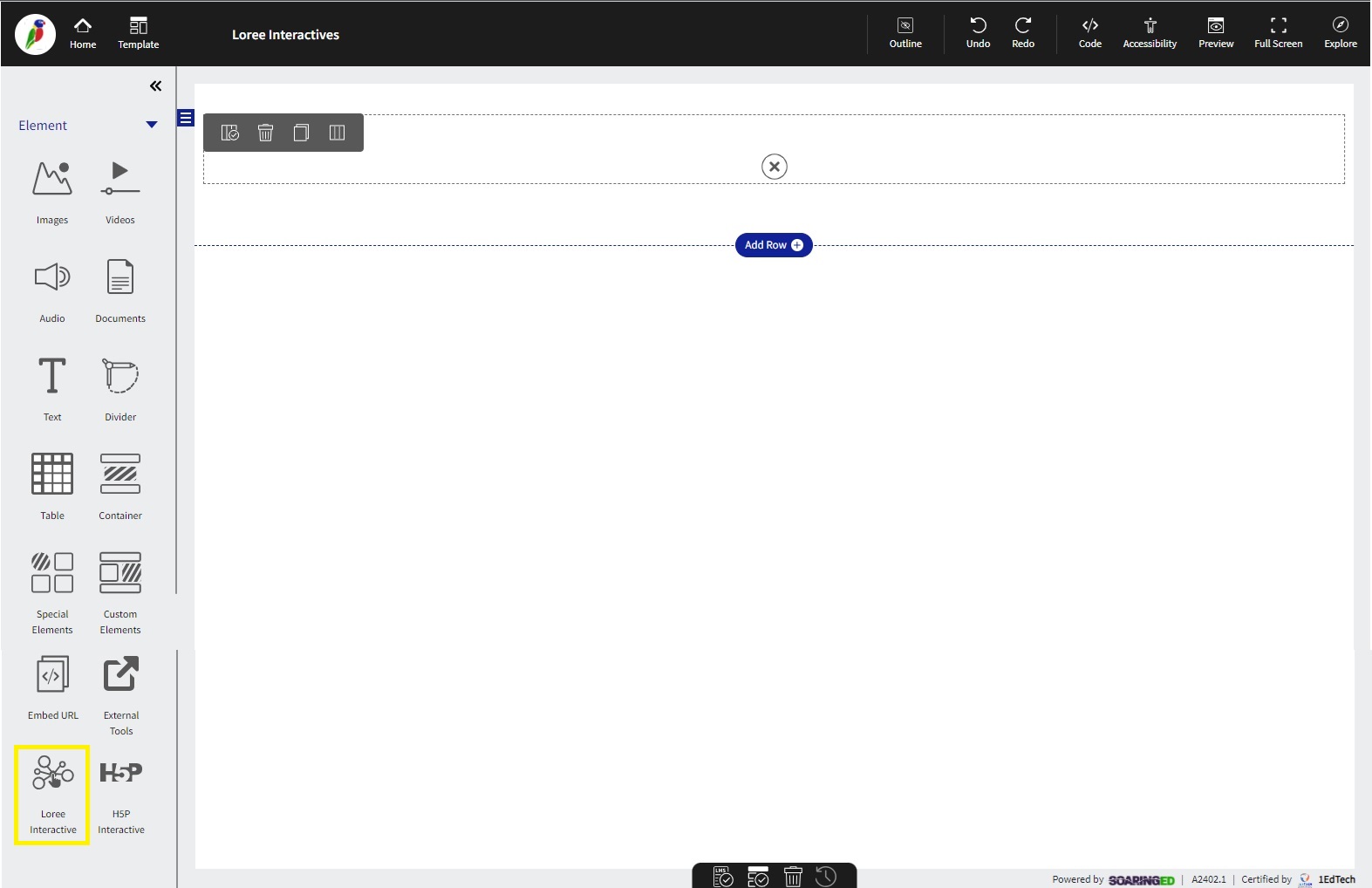1372x888 pixels.
Task: Duplicate the row
Action: coord(301,133)
